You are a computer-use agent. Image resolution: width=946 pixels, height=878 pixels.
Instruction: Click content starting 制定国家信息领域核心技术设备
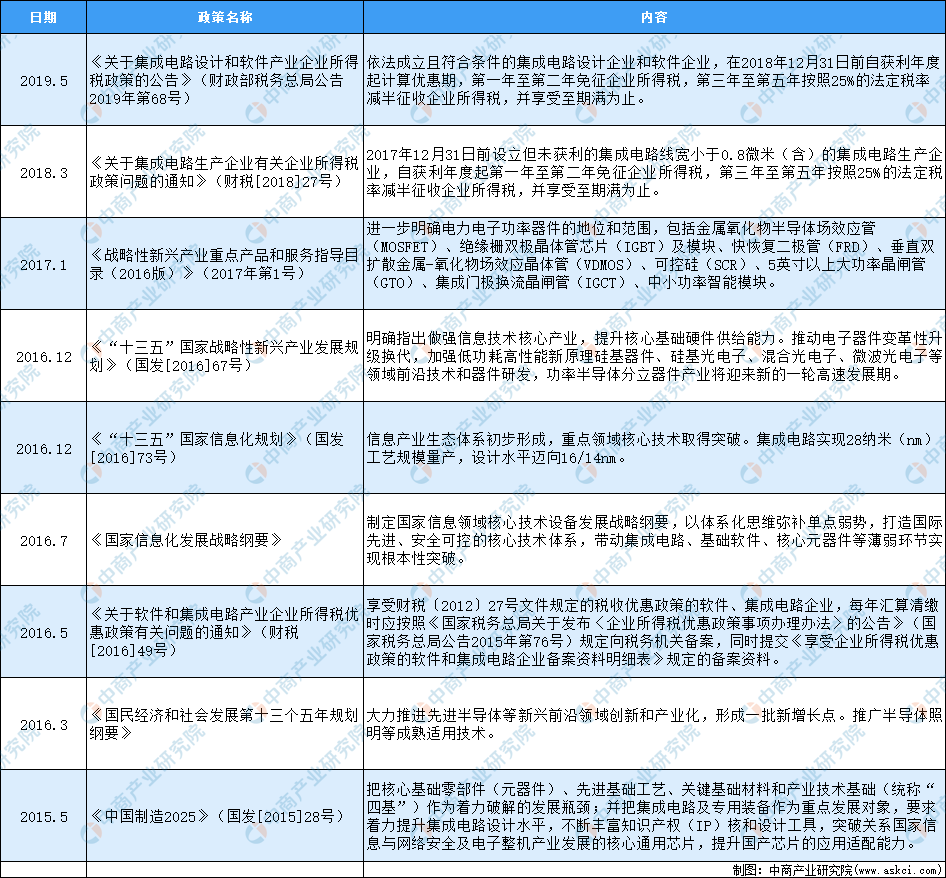pyautogui.click(x=654, y=540)
